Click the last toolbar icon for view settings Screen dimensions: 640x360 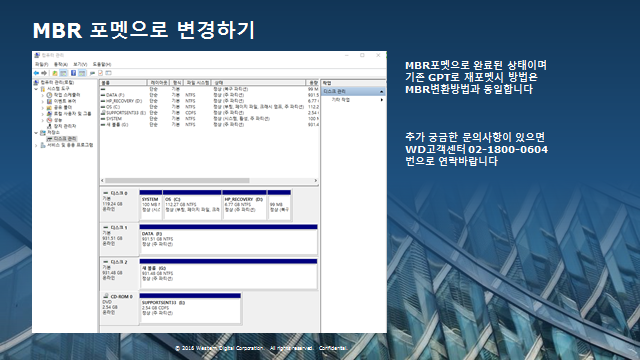coord(109,73)
